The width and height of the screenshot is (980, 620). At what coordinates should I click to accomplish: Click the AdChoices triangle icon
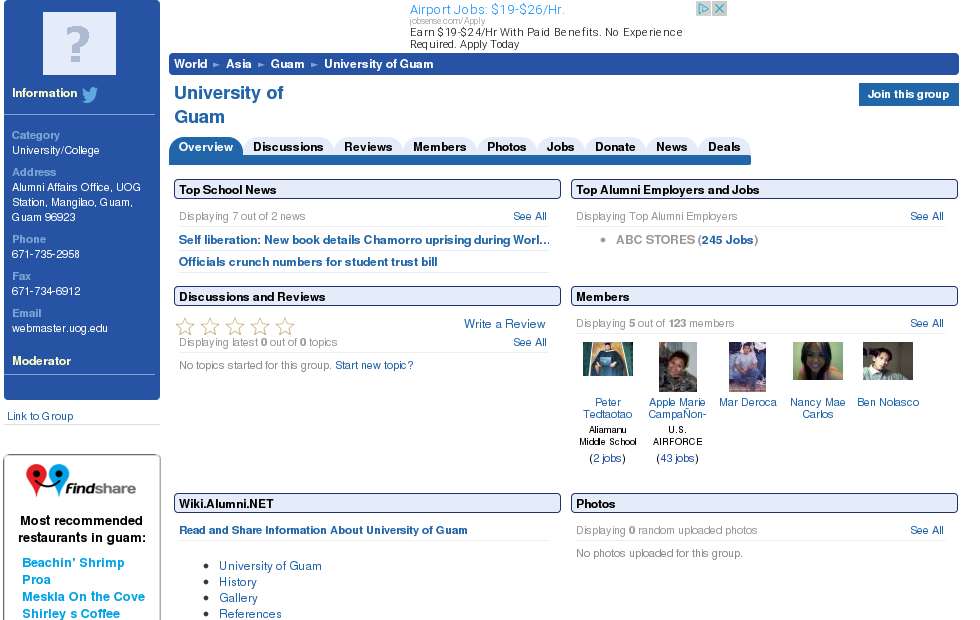[x=704, y=9]
